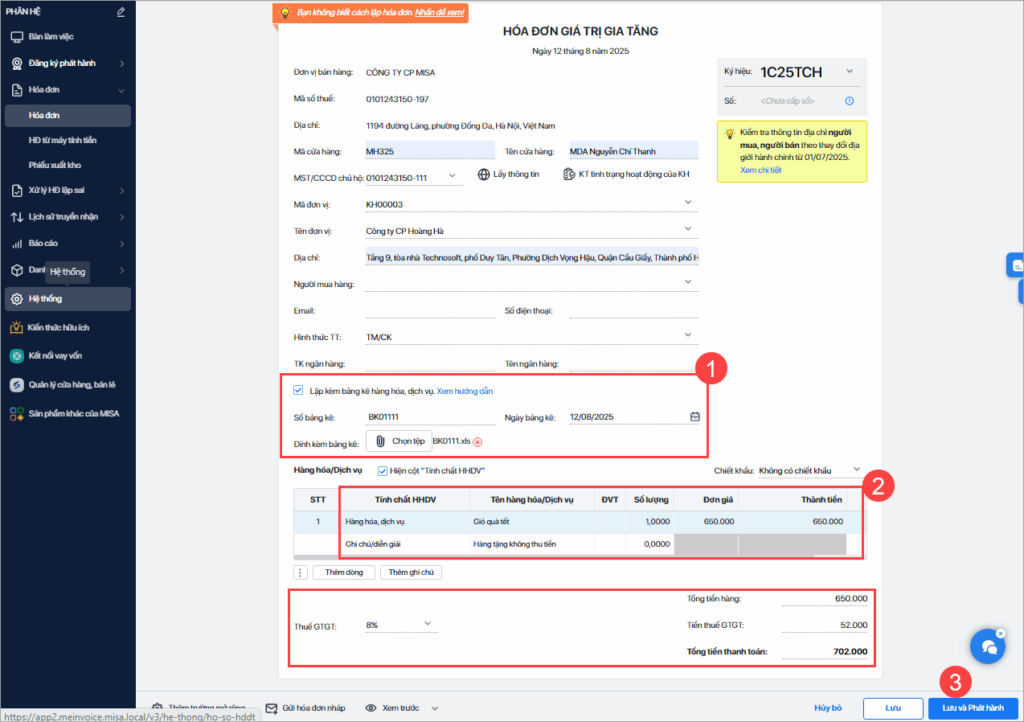The width and height of the screenshot is (1024, 722).
Task: Click the Email input field
Action: pyautogui.click(x=430, y=311)
